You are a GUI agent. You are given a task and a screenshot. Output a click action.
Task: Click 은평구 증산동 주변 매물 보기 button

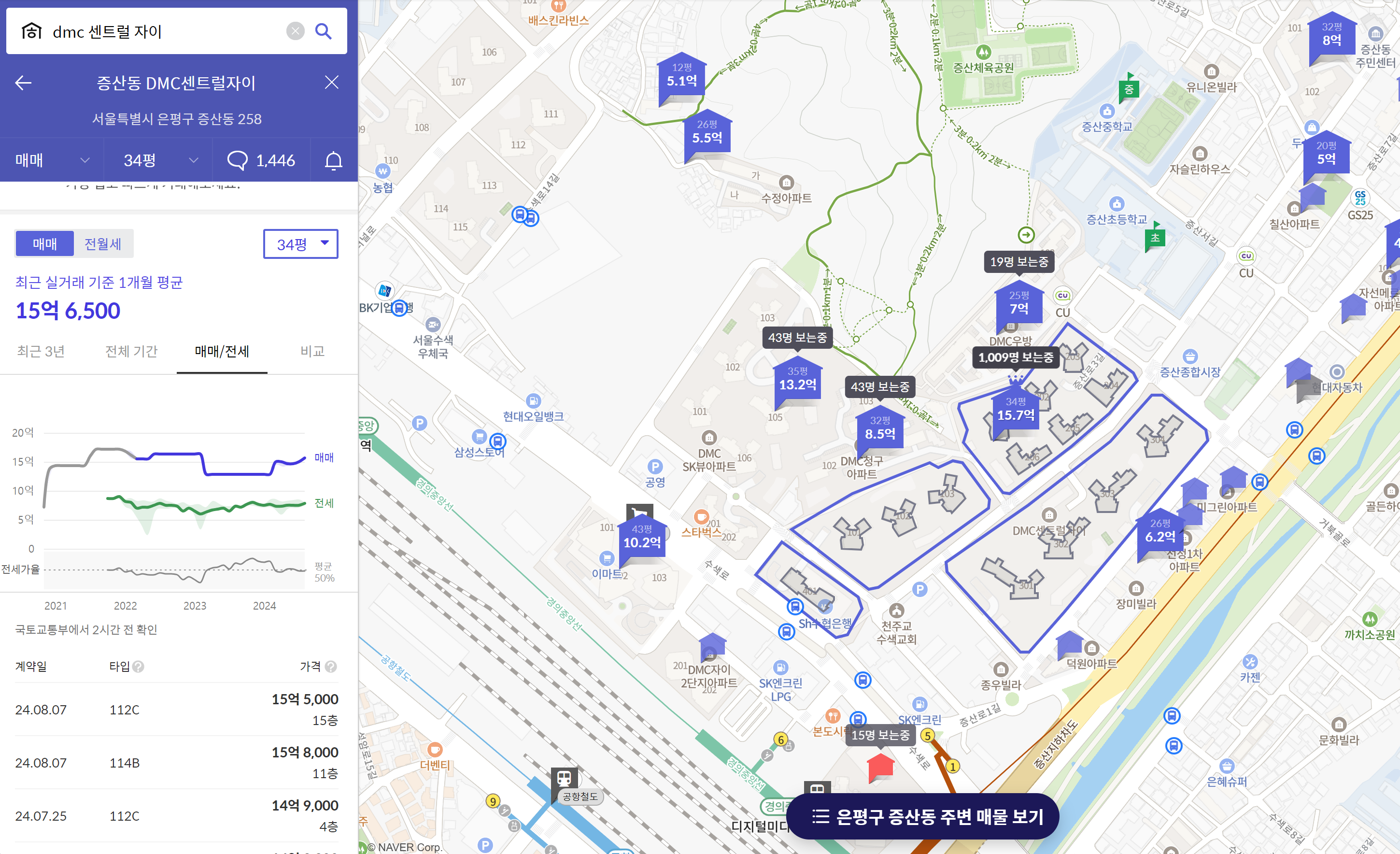click(x=923, y=816)
